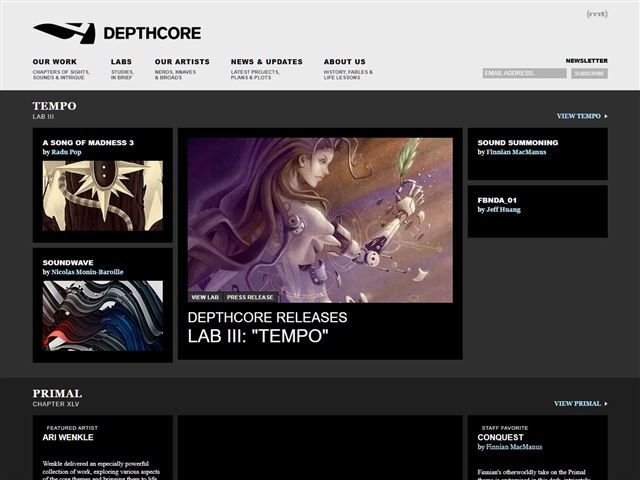The width and height of the screenshot is (640, 480).
Task: Click the Primal section heading
Action: [x=58, y=393]
